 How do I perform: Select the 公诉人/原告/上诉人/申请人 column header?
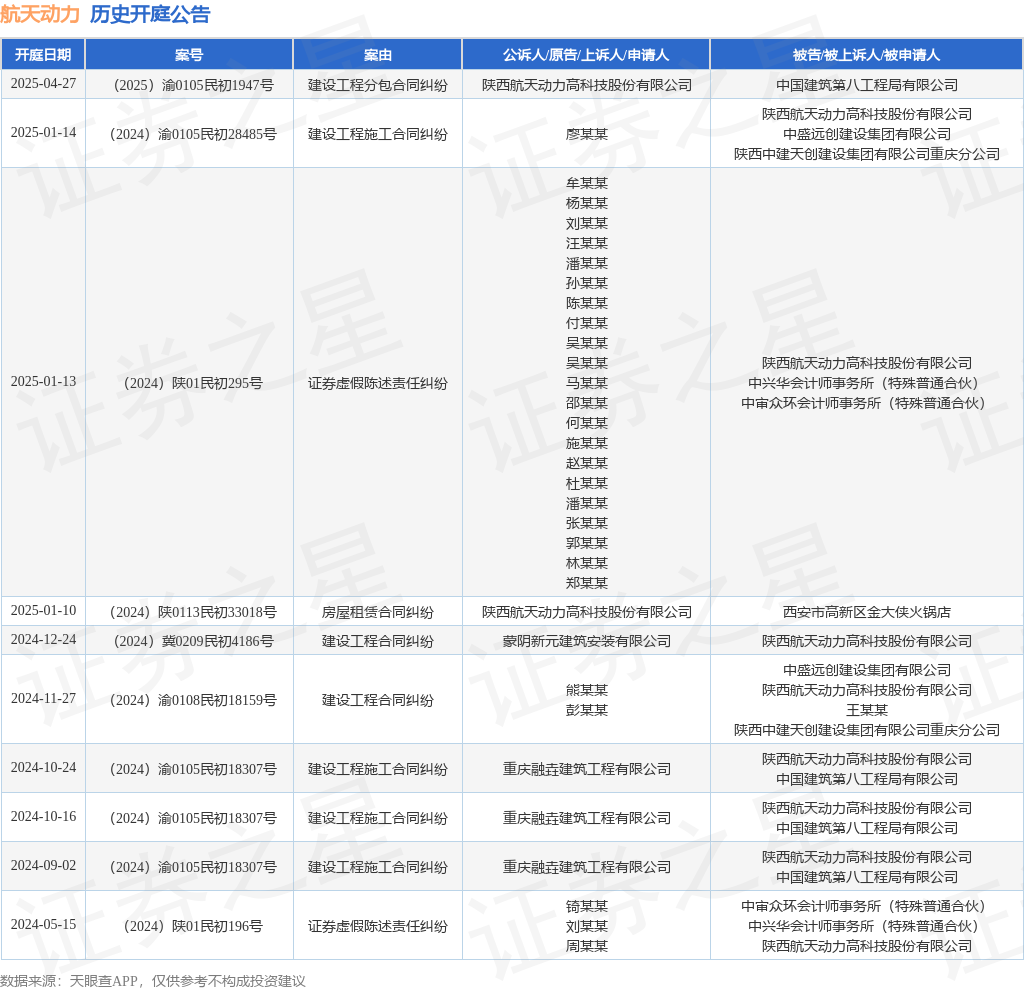(586, 55)
